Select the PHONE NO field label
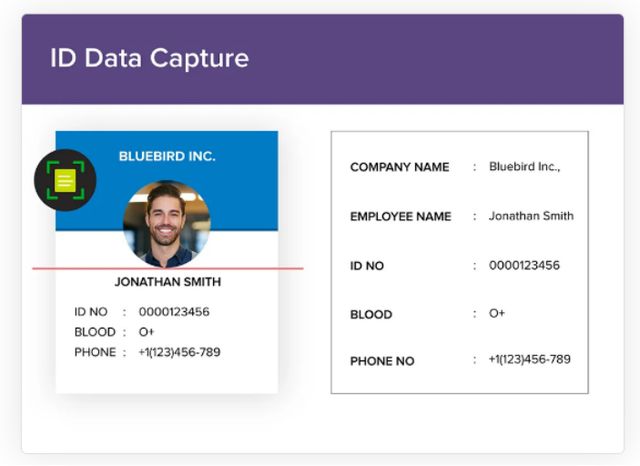Image resolution: width=640 pixels, height=466 pixels. (382, 361)
